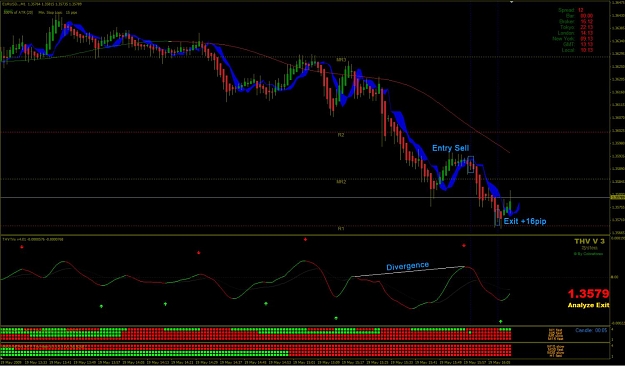Click the London clock row
625x366 pixels.
pos(575,33)
